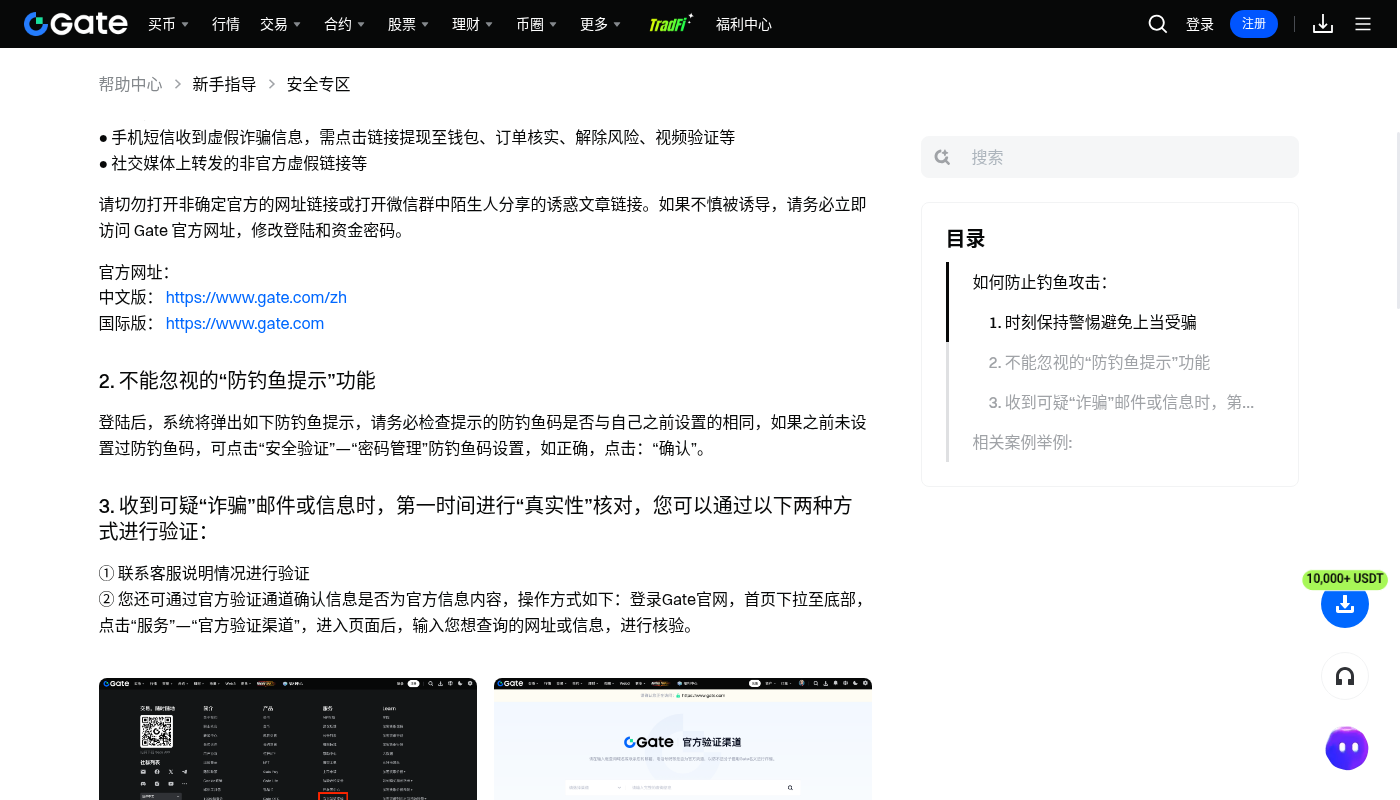Expand the 合约 dropdown menu
Screen dimensions: 1400x800
point(344,24)
